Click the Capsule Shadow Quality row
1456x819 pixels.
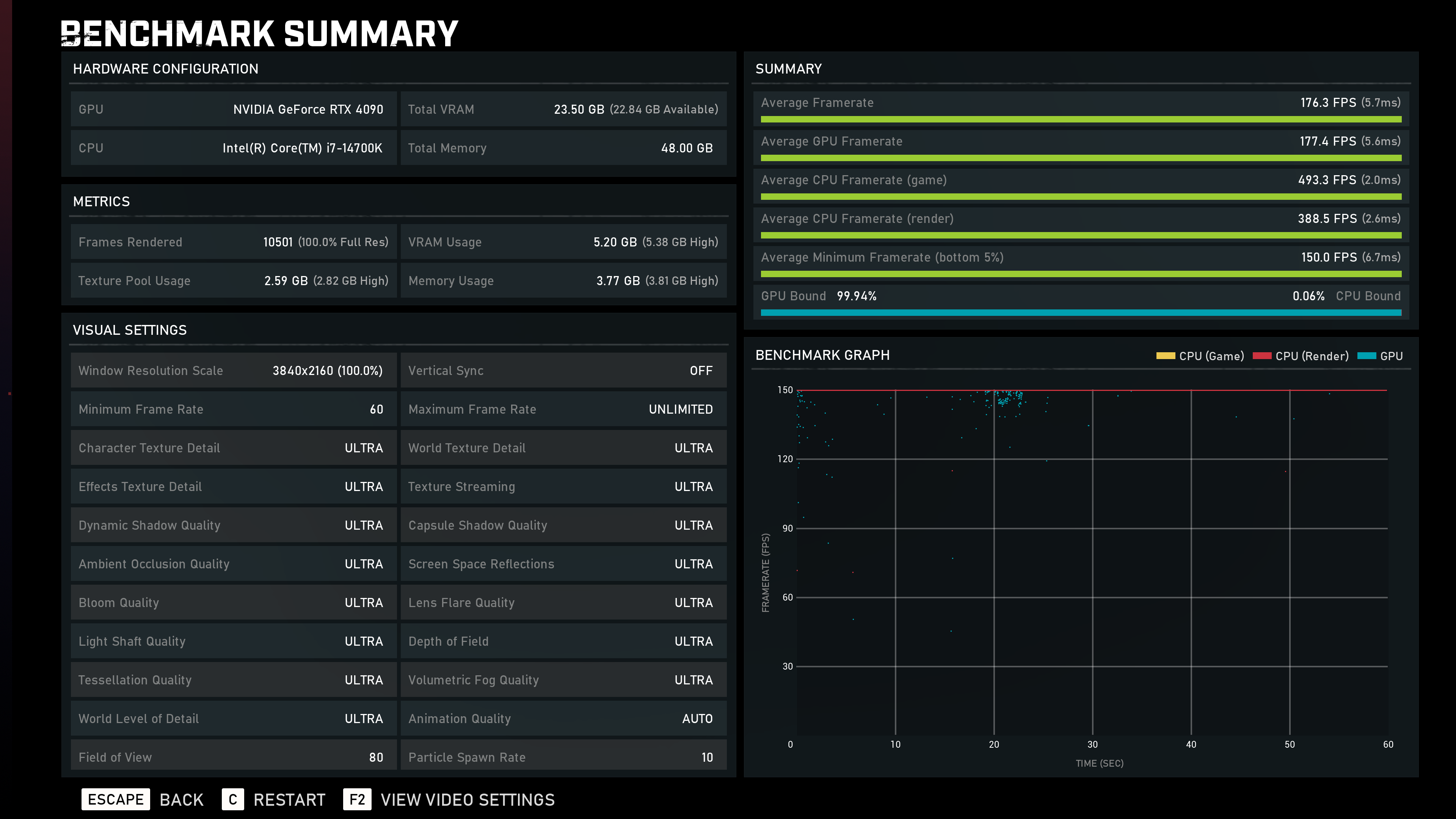click(x=563, y=525)
